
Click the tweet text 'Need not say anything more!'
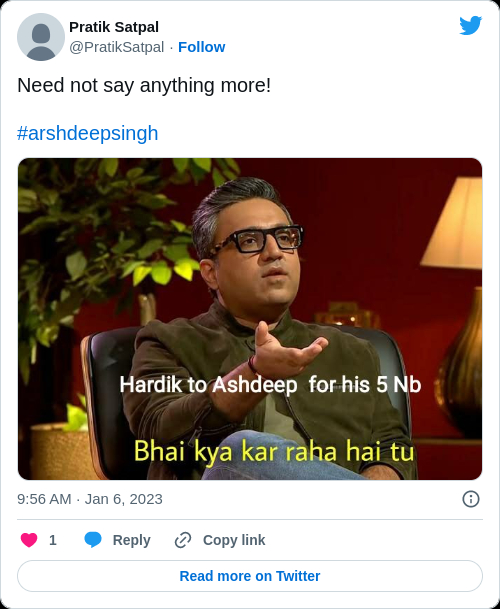[x=144, y=85]
